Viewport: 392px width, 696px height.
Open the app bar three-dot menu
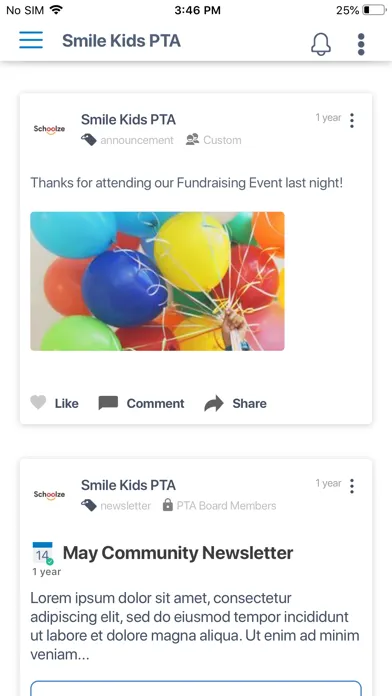[x=361, y=44]
